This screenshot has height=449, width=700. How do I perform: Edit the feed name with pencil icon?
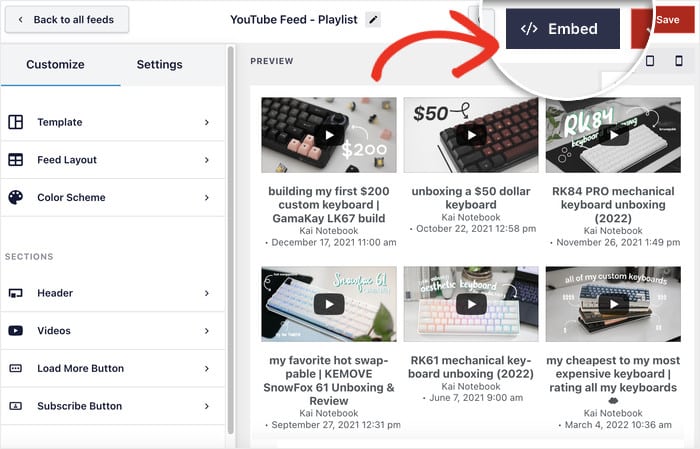[x=373, y=20]
